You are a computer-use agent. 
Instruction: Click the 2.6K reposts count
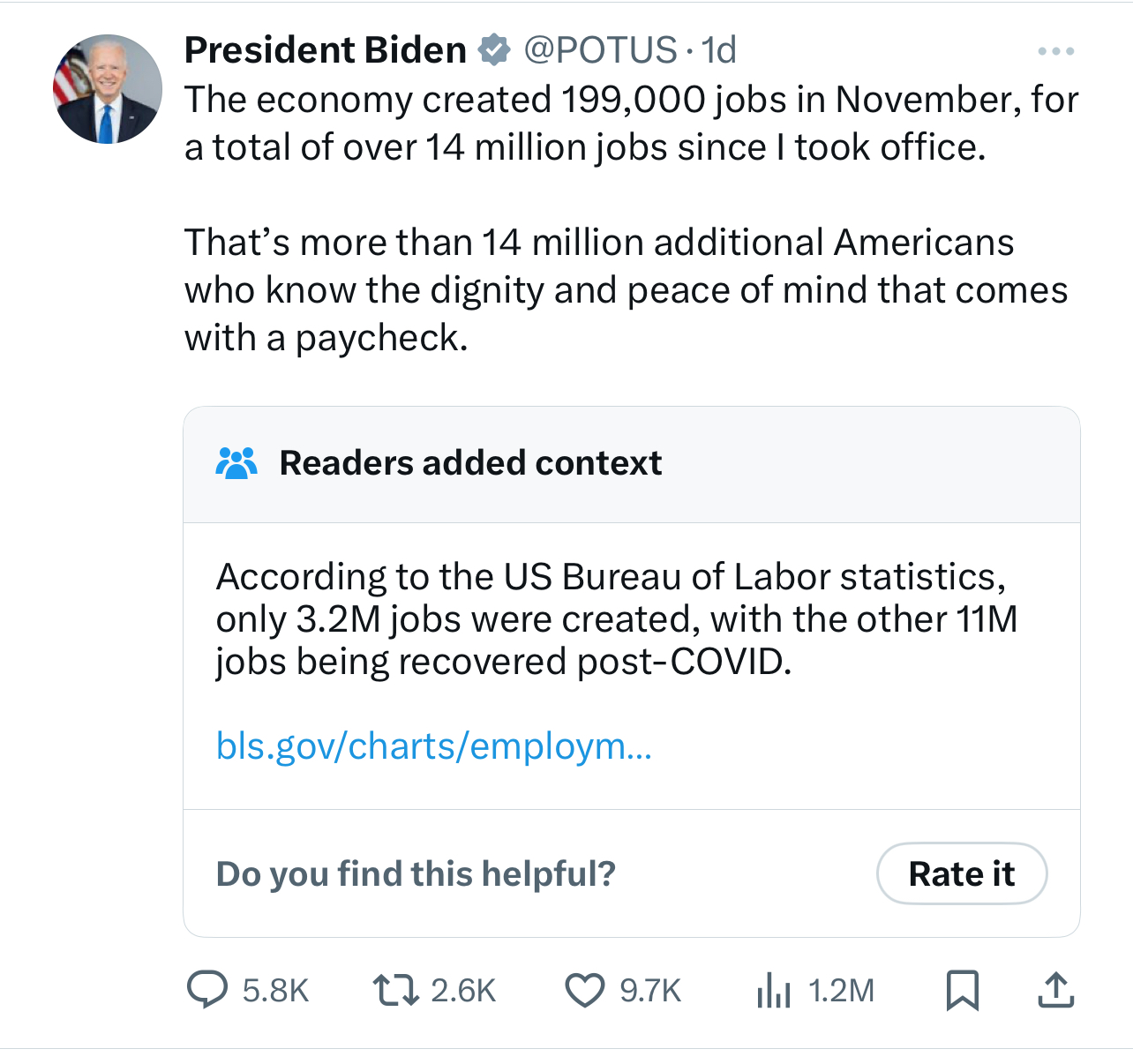463,991
